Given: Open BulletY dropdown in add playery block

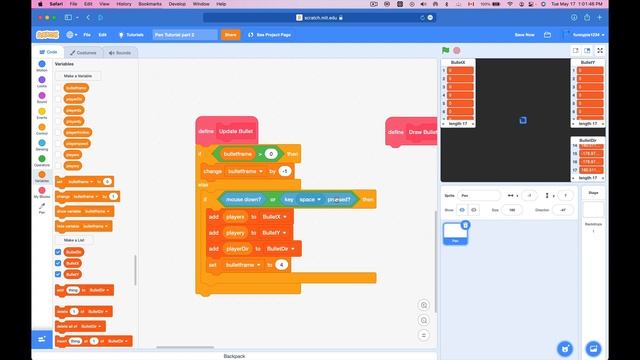Looking at the screenshot, I should [x=274, y=233].
